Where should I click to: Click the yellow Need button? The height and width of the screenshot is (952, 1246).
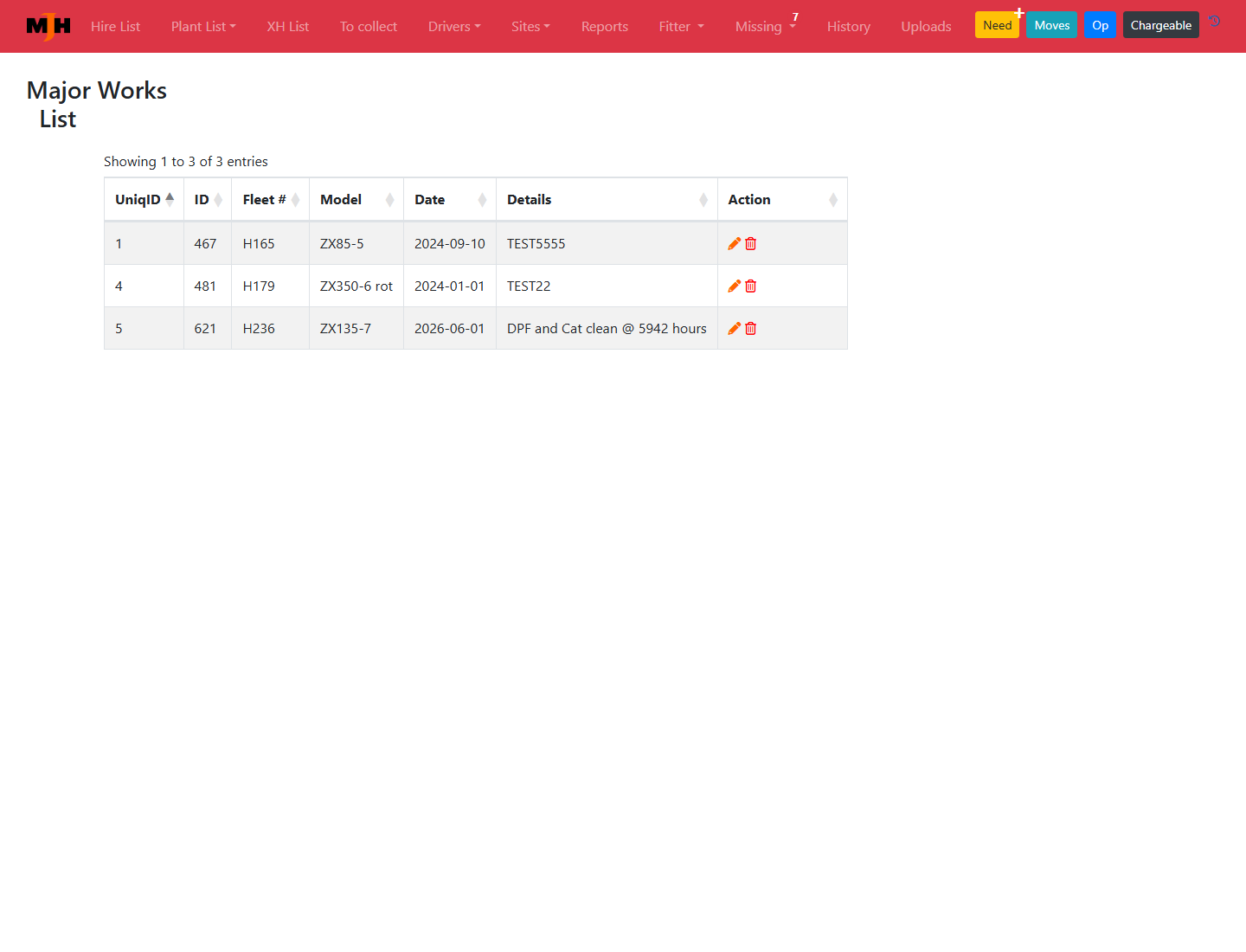tap(997, 25)
